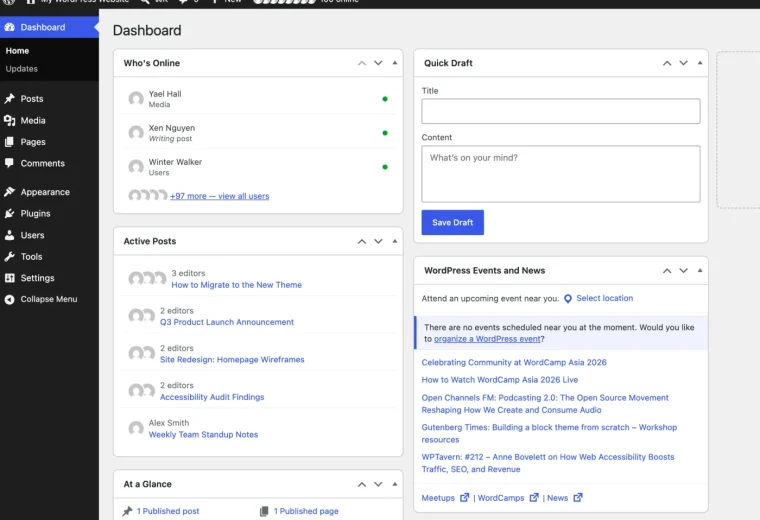
Task: Click the 1 Published page link
Action: pos(306,511)
